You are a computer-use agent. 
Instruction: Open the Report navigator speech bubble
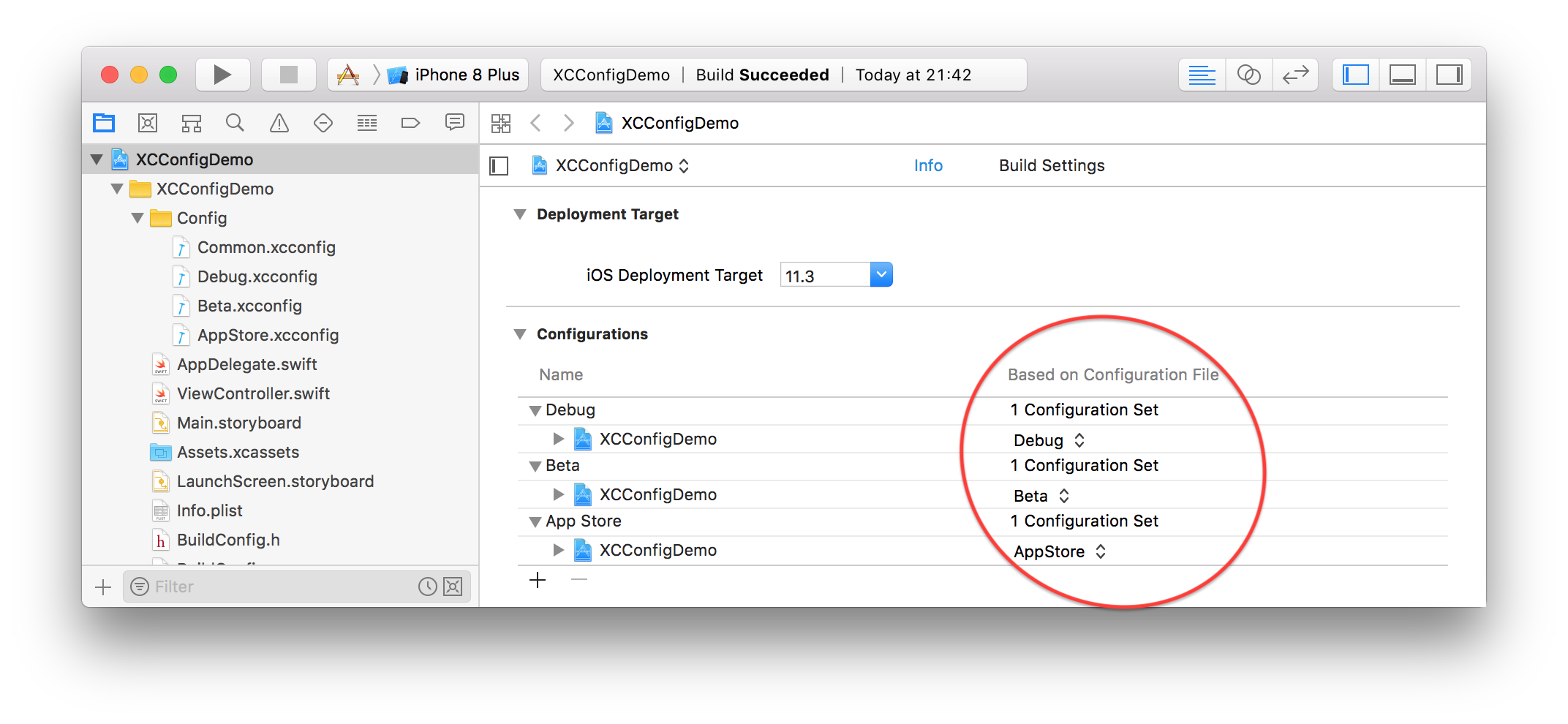coord(455,123)
